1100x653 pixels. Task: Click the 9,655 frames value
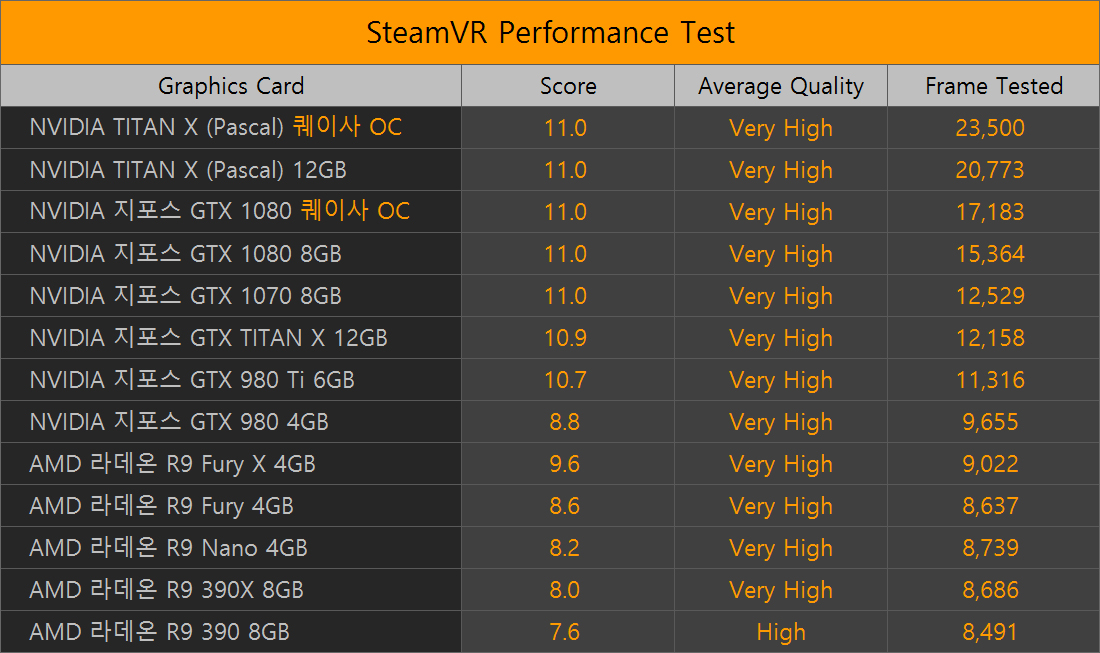click(x=990, y=422)
